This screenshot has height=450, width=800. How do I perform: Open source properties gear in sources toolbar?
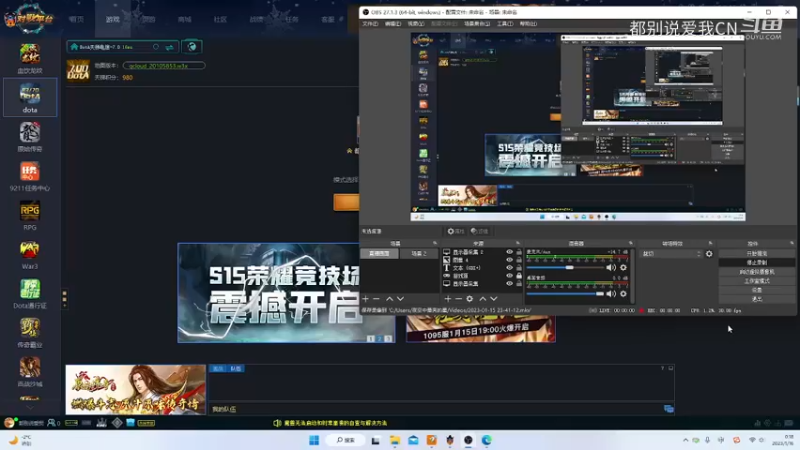click(x=469, y=298)
